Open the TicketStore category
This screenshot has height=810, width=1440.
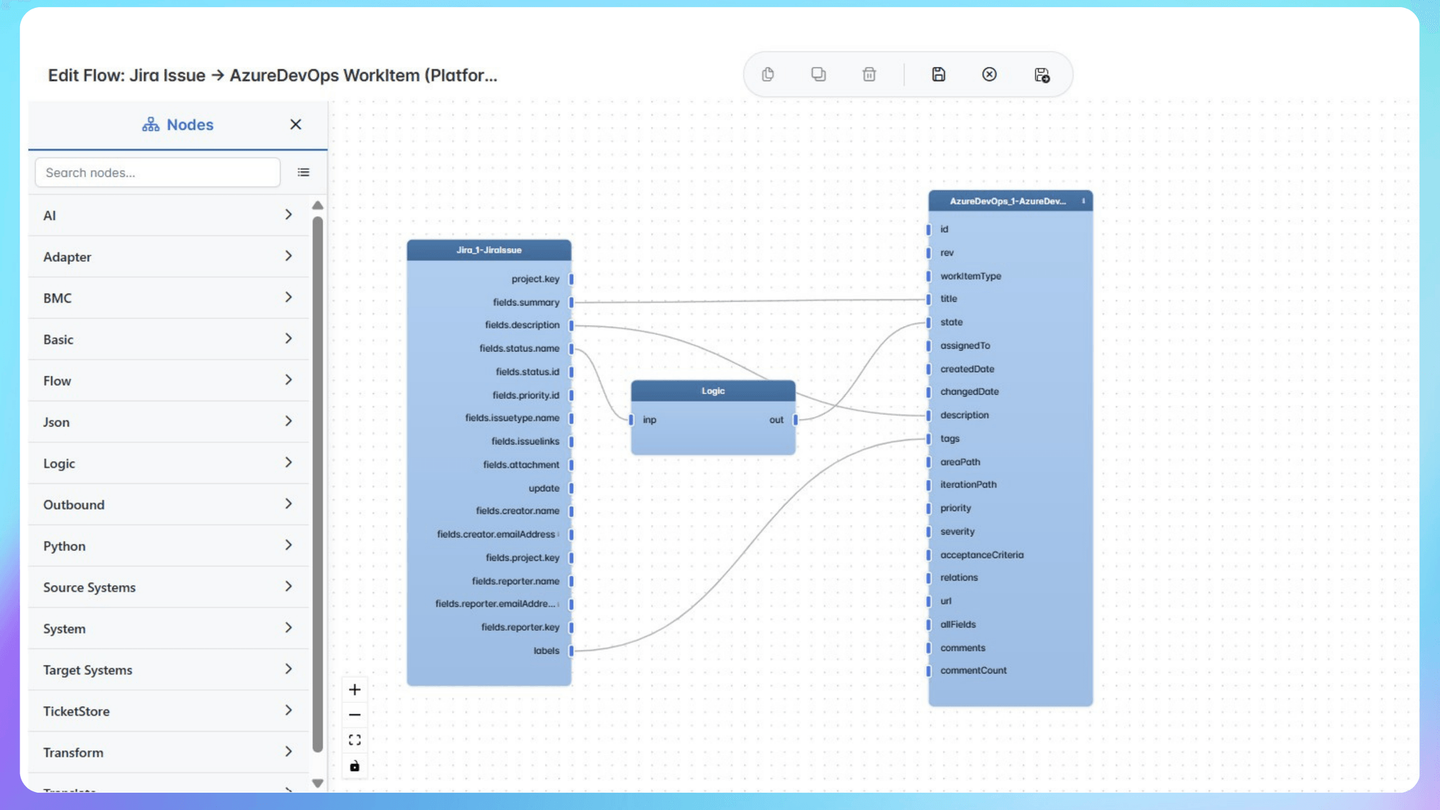(x=168, y=711)
